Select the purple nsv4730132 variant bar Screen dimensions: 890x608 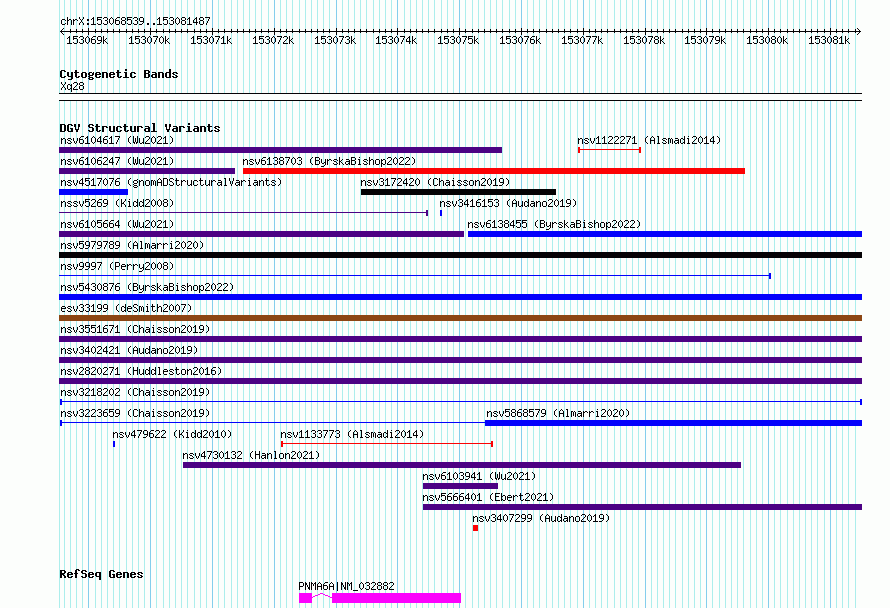tap(462, 465)
